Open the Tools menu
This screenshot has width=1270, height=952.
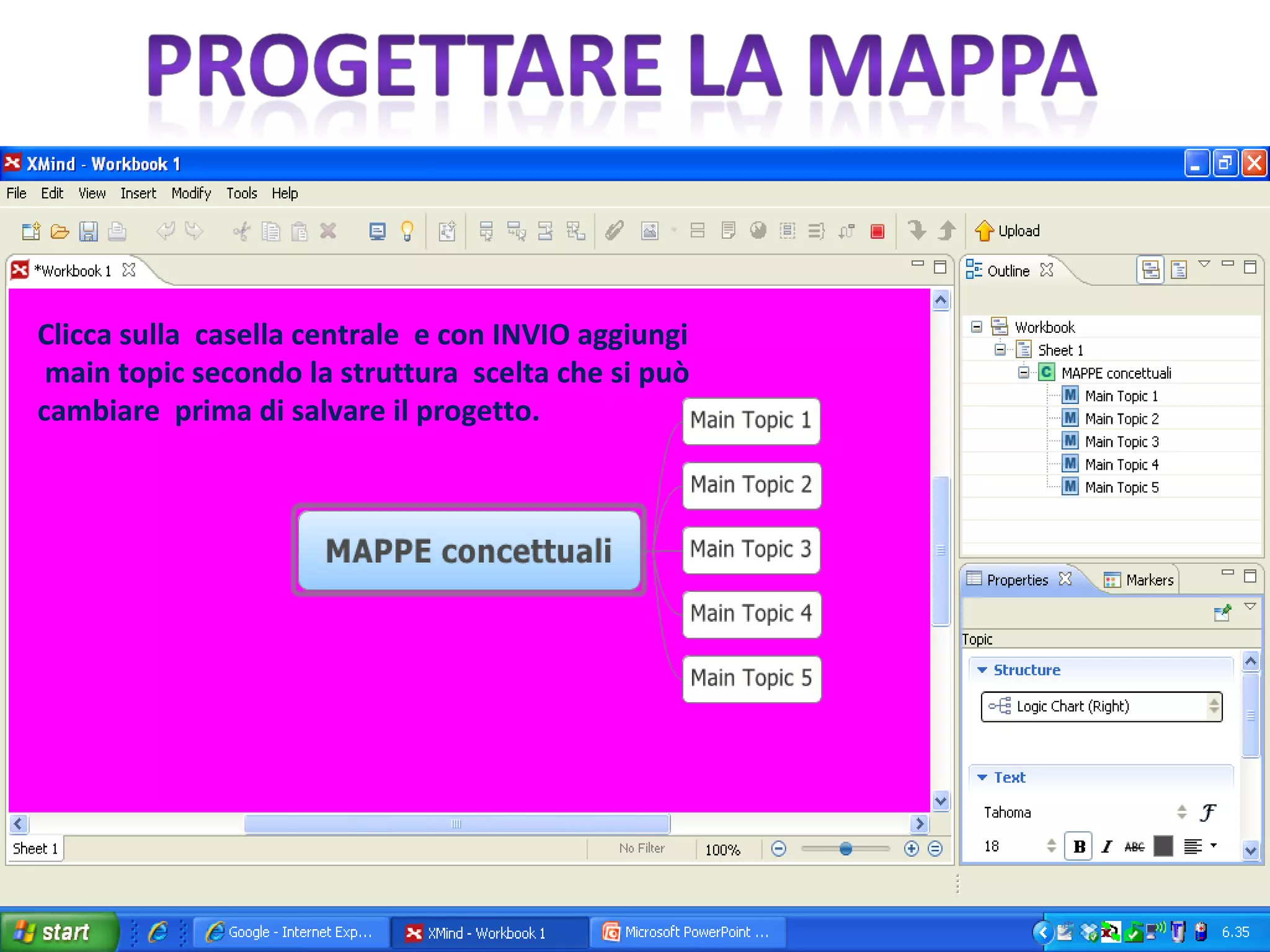(x=241, y=193)
